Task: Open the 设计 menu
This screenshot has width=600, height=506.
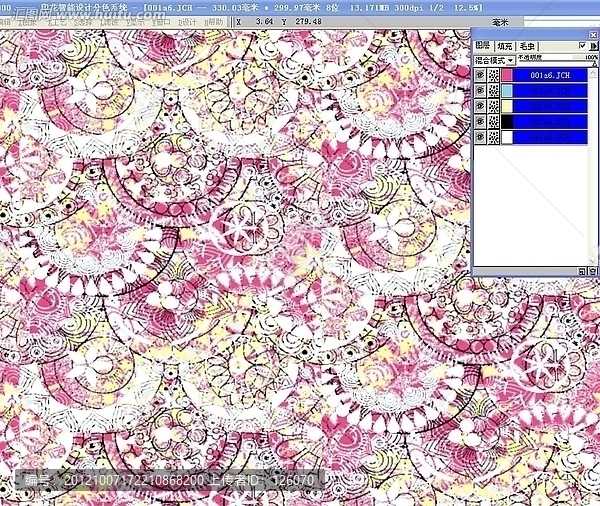Action: pyautogui.click(x=187, y=22)
